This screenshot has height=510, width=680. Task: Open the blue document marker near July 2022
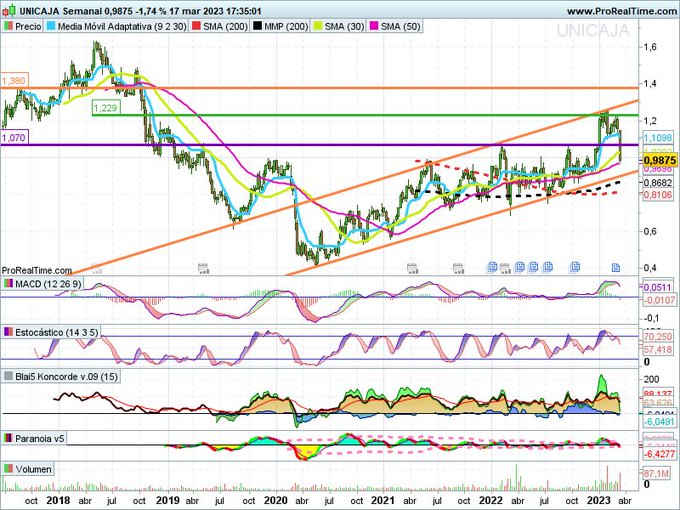548,267
